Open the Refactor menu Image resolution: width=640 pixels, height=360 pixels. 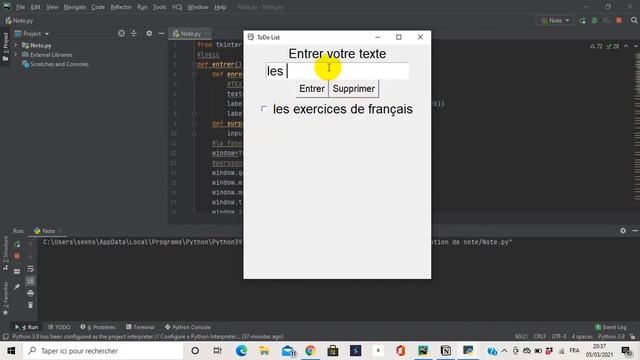pyautogui.click(x=121, y=7)
